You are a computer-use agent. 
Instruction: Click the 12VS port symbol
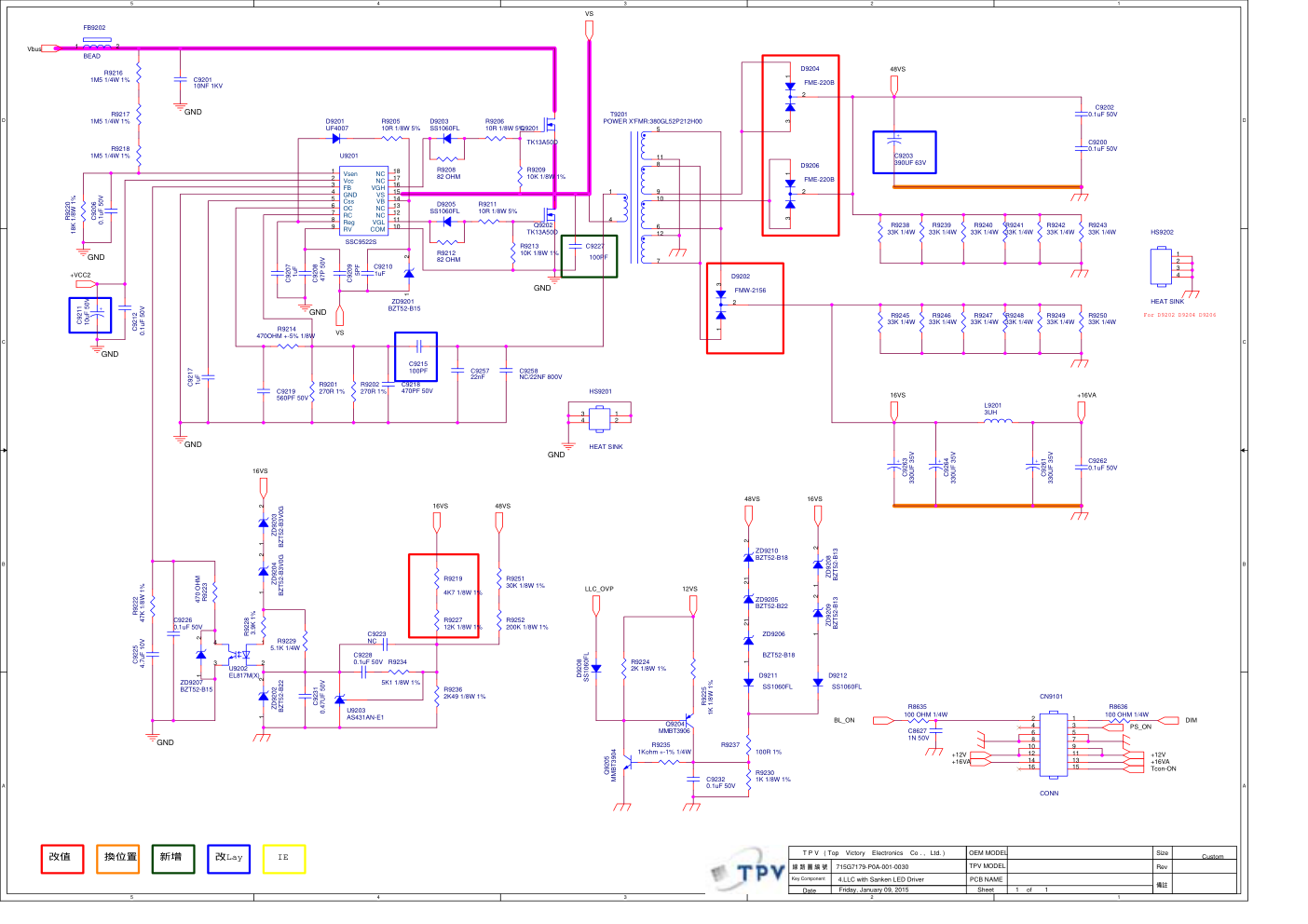tap(692, 605)
